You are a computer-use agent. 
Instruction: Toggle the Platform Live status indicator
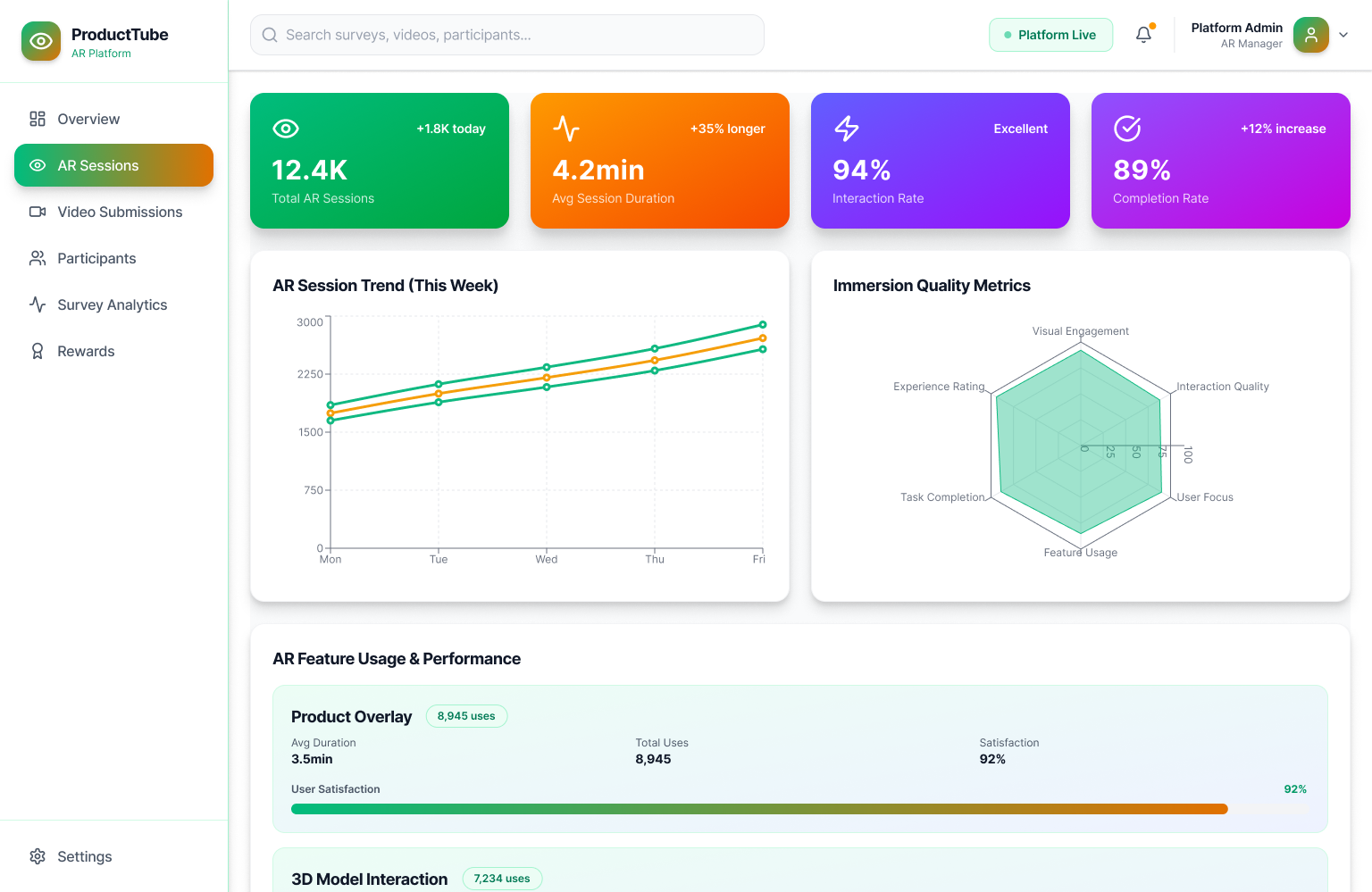coord(1051,34)
